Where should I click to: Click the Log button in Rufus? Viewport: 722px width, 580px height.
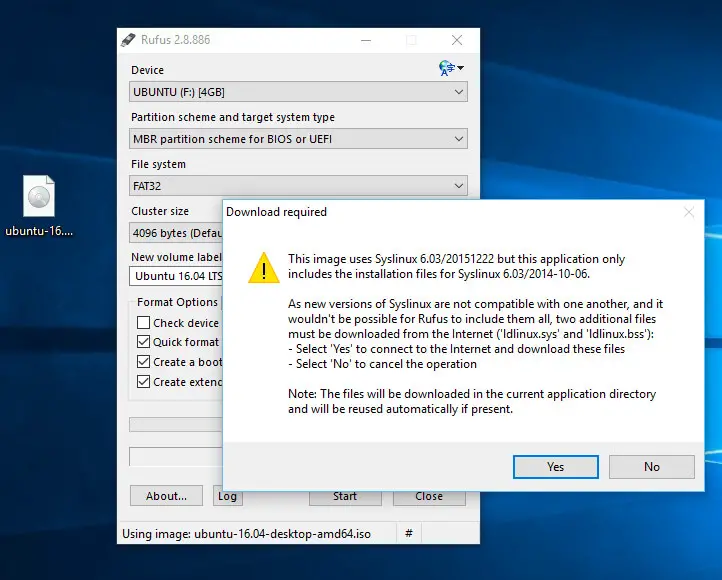point(227,497)
